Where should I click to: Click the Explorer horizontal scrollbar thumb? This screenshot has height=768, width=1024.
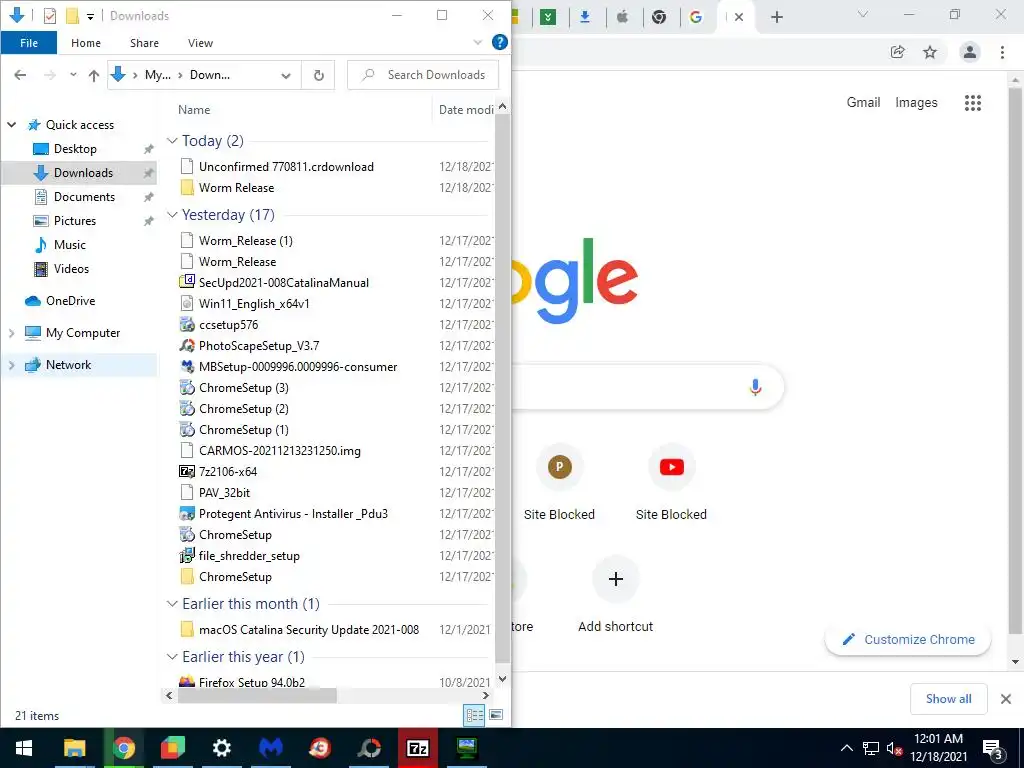[257, 696]
